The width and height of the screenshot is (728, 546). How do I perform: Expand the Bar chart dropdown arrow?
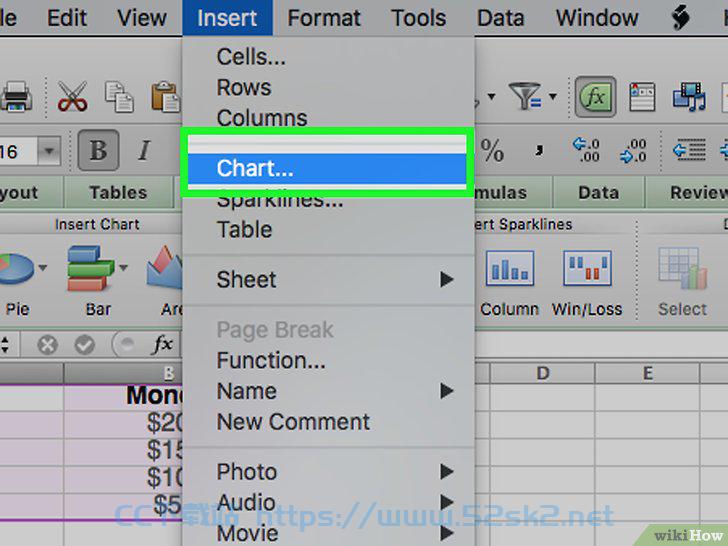click(x=124, y=267)
